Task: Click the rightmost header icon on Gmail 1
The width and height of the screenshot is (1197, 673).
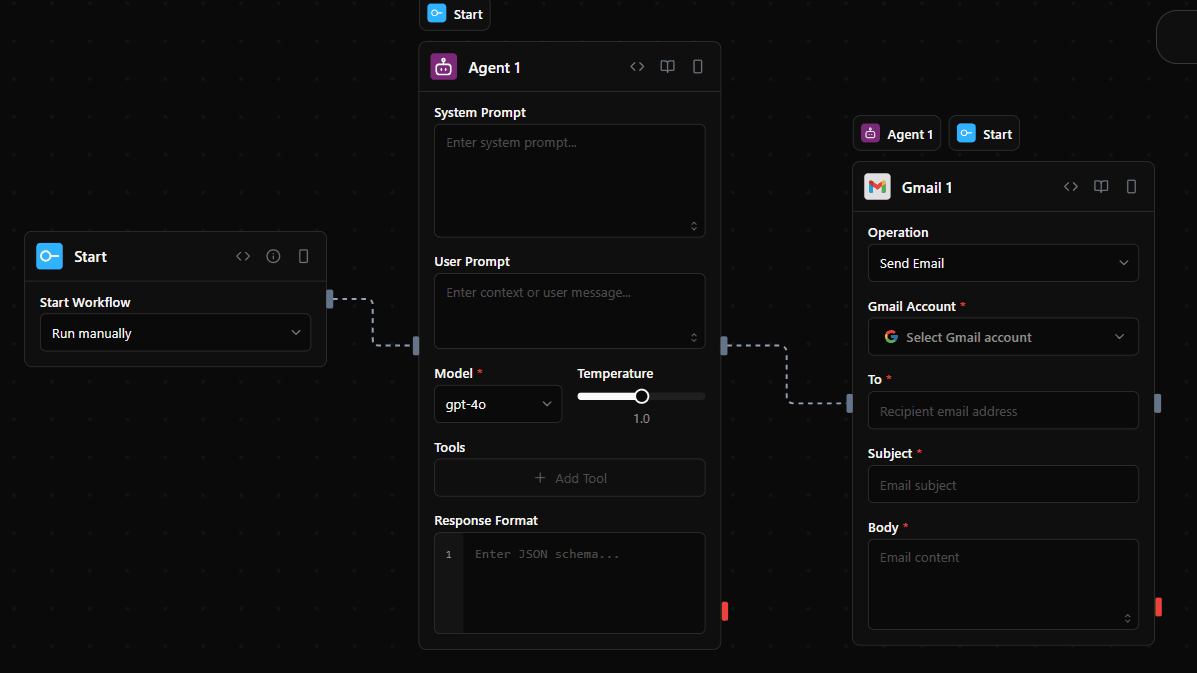Action: click(1131, 187)
